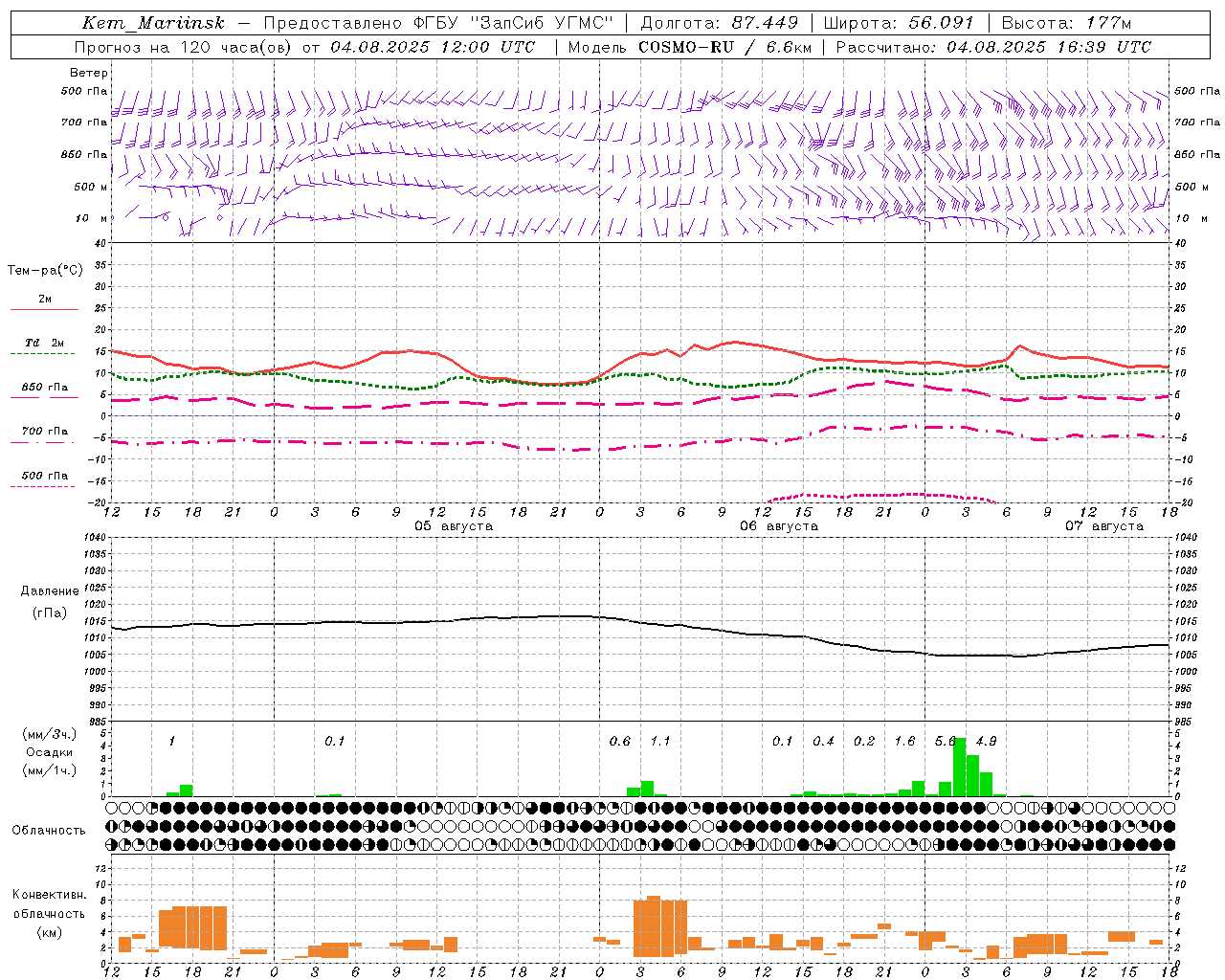Select the 4.9 precipitation total

click(986, 742)
